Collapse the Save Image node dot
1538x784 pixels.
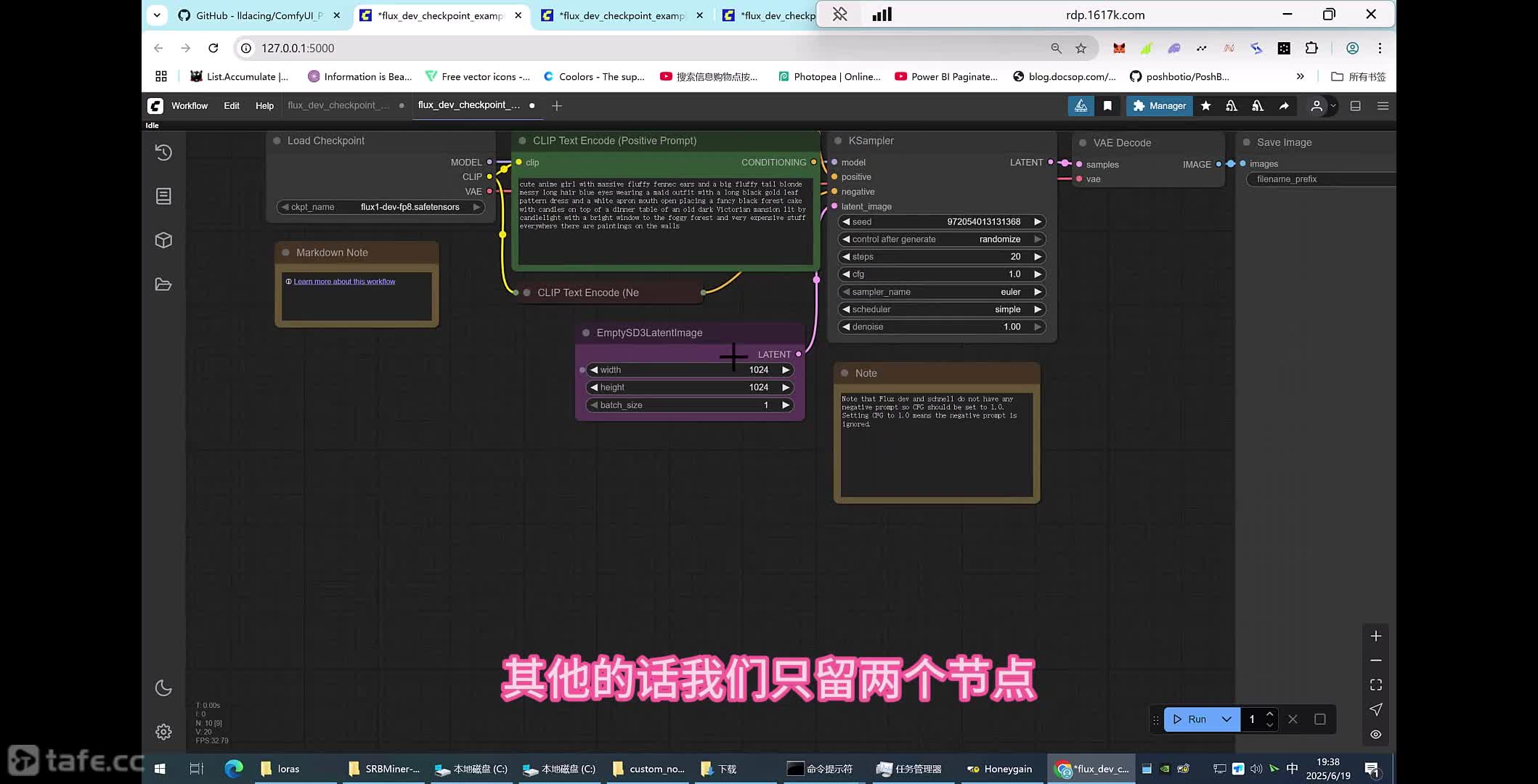(1246, 142)
